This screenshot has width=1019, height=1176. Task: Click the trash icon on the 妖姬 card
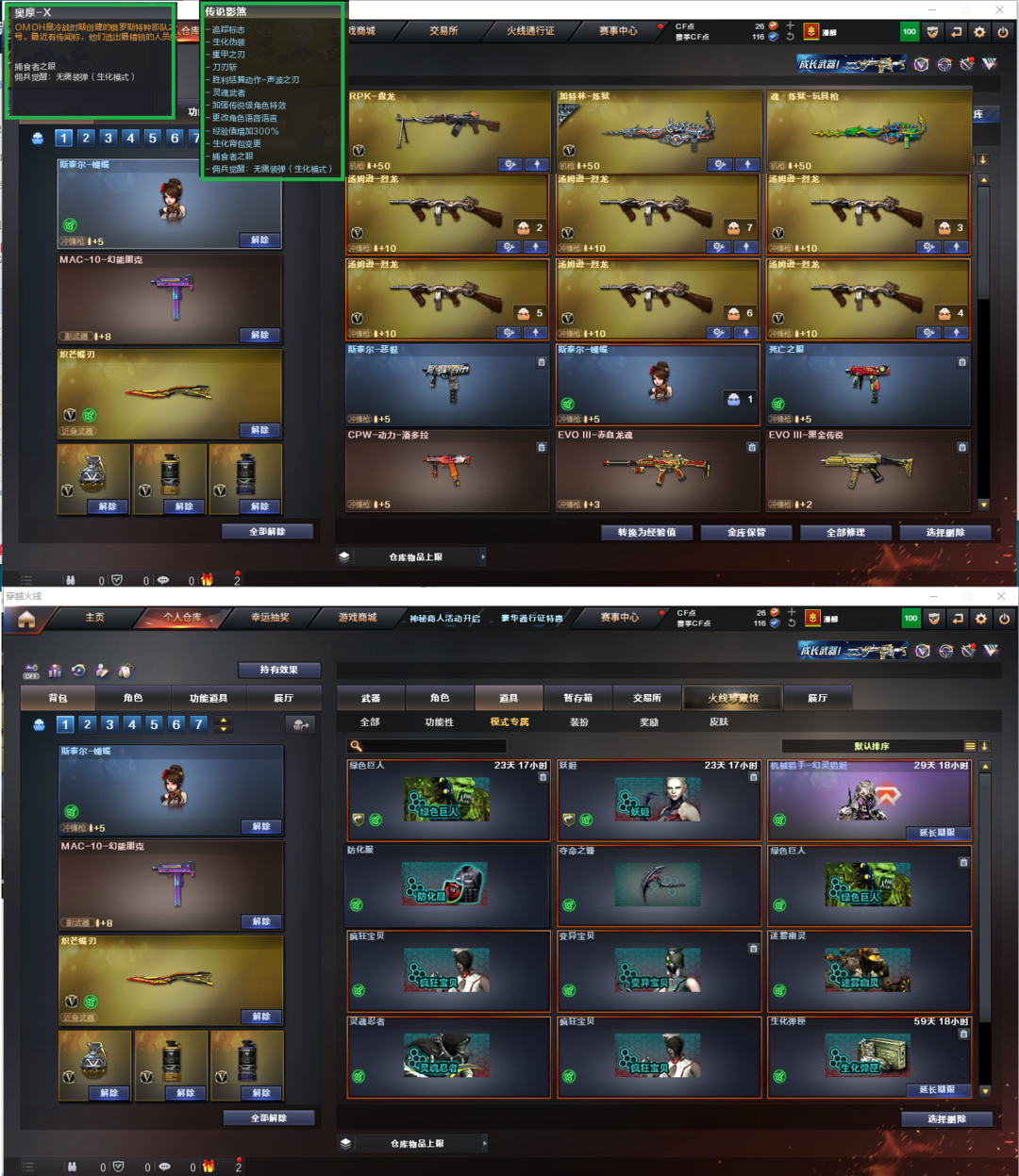753,778
